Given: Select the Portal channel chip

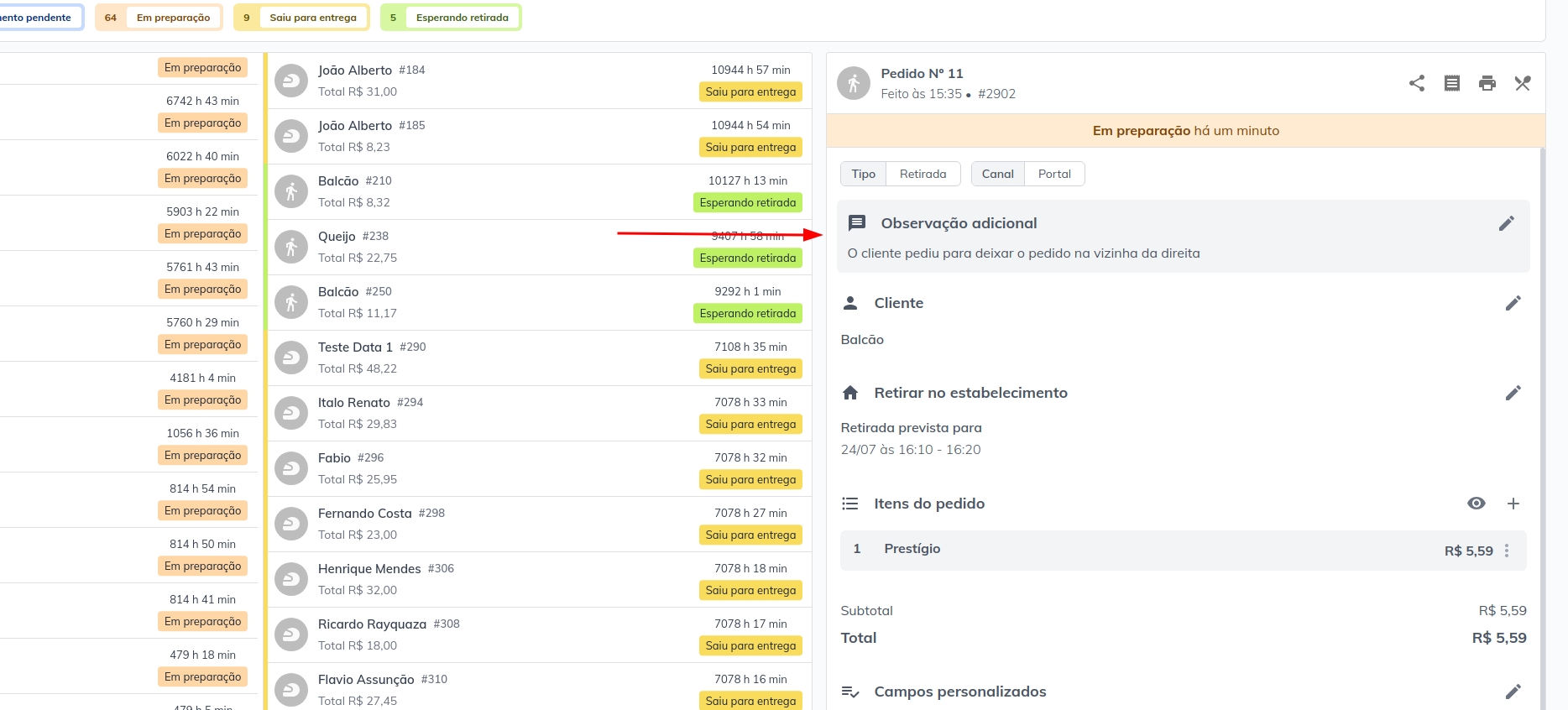Looking at the screenshot, I should [x=1054, y=174].
